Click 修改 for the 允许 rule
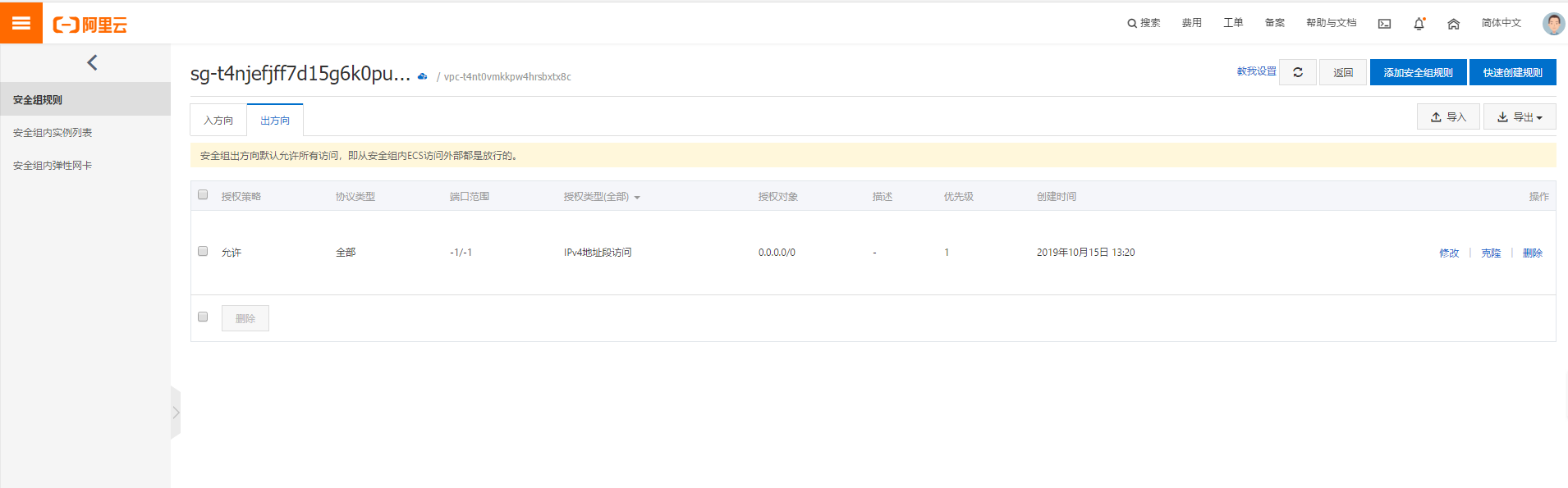1568x488 pixels. coord(1449,253)
